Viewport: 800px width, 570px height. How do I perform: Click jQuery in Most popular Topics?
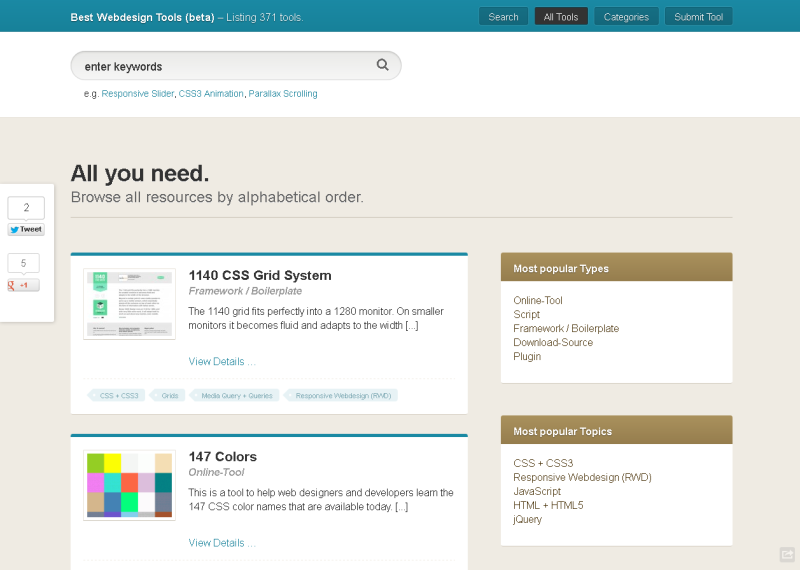click(528, 519)
